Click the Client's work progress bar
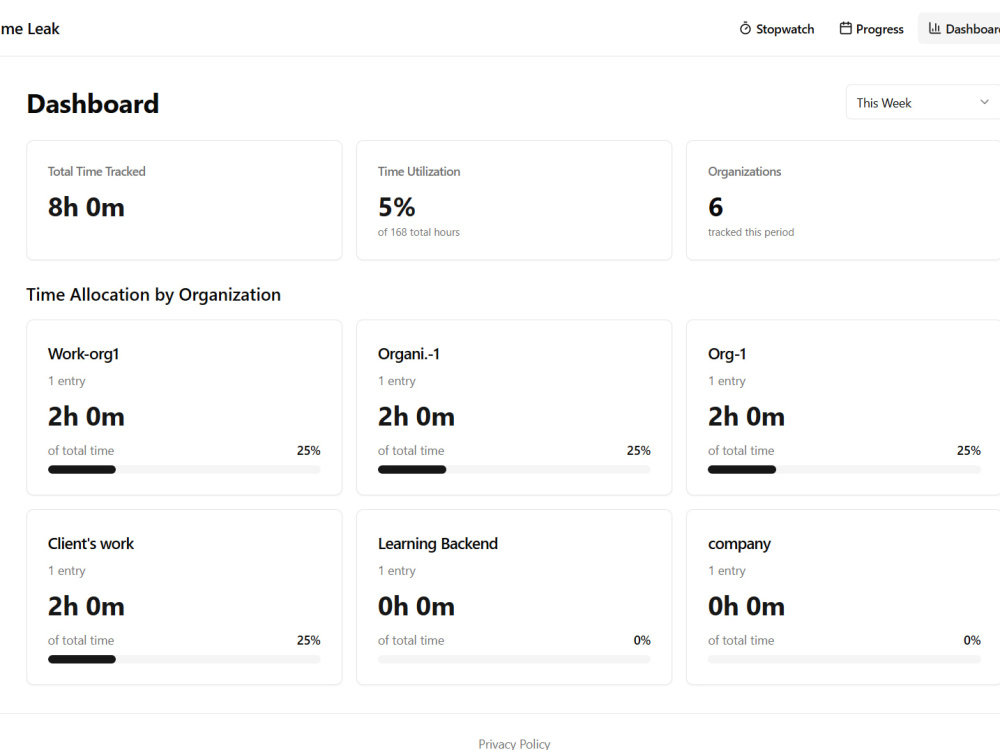 pyautogui.click(x=184, y=659)
